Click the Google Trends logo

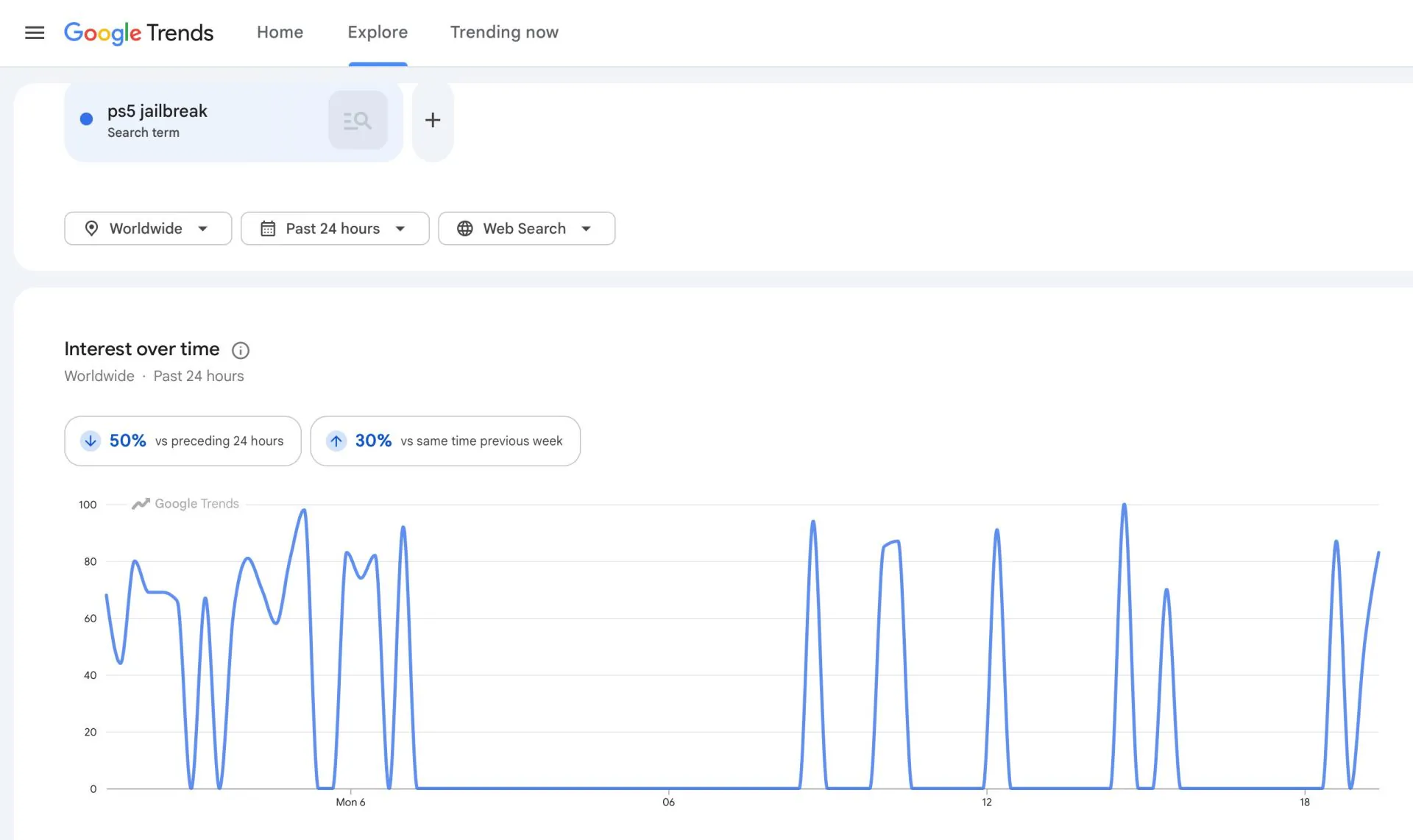138,32
